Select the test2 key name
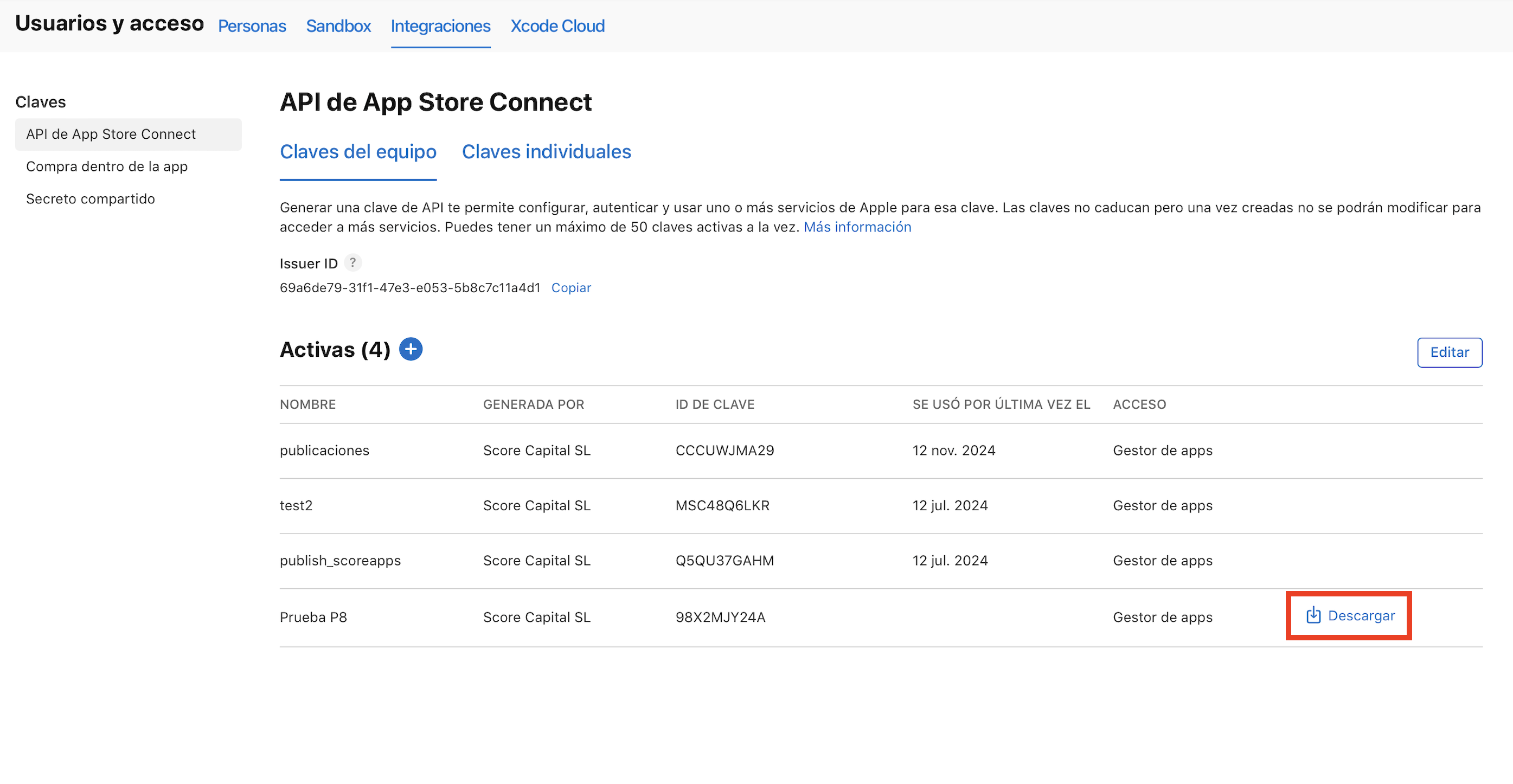Image resolution: width=1513 pixels, height=784 pixels. point(296,506)
